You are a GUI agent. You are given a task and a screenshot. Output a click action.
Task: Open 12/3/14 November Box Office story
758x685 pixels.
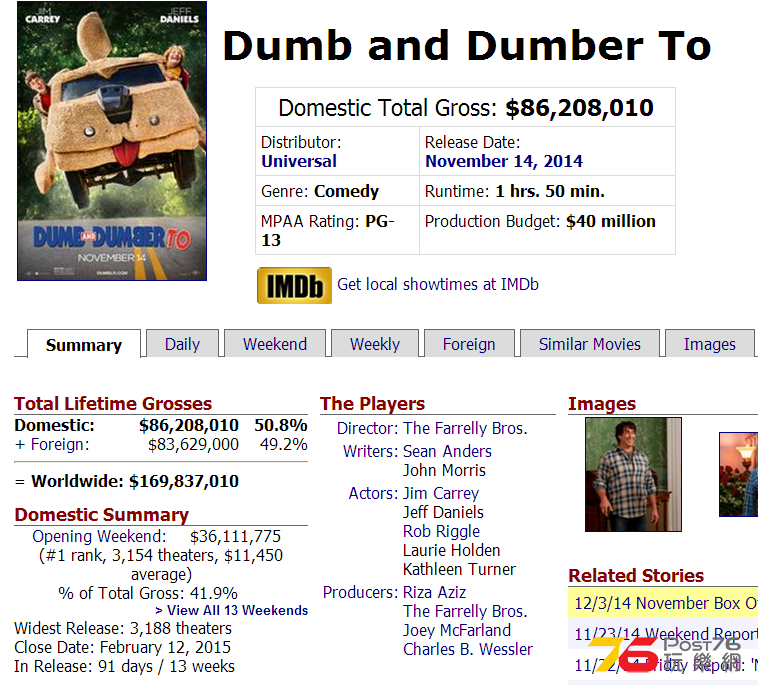pyautogui.click(x=666, y=603)
